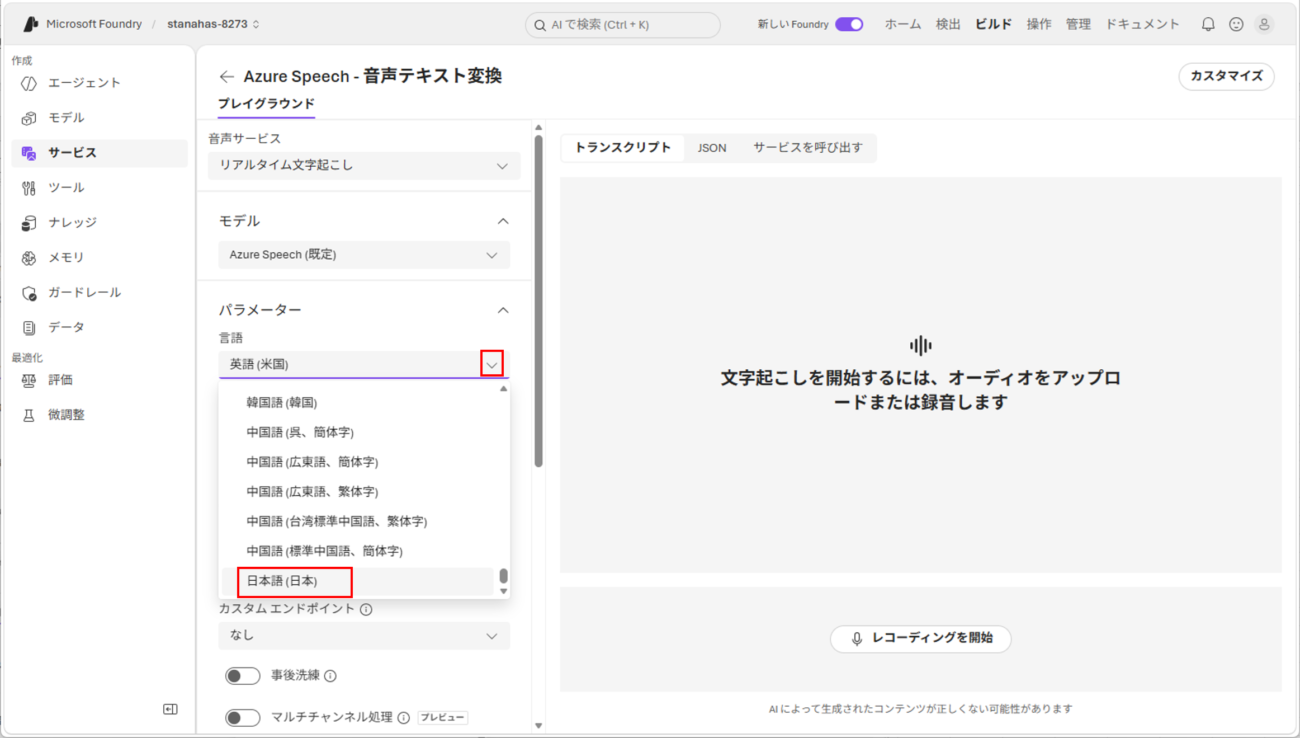Open the stanahas-8273 project switcher
1300x738 pixels.
(x=214, y=24)
